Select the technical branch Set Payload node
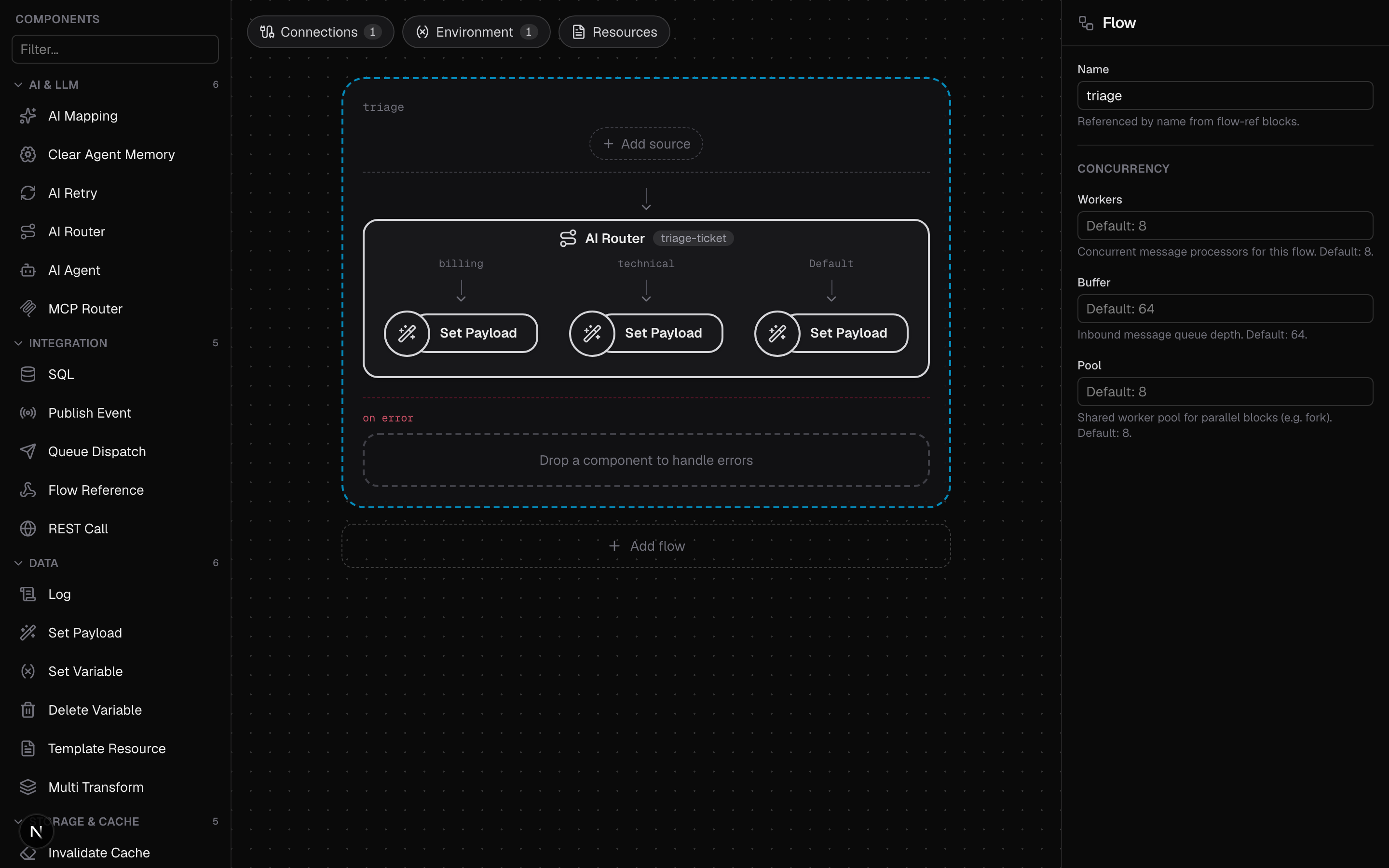 click(x=646, y=333)
